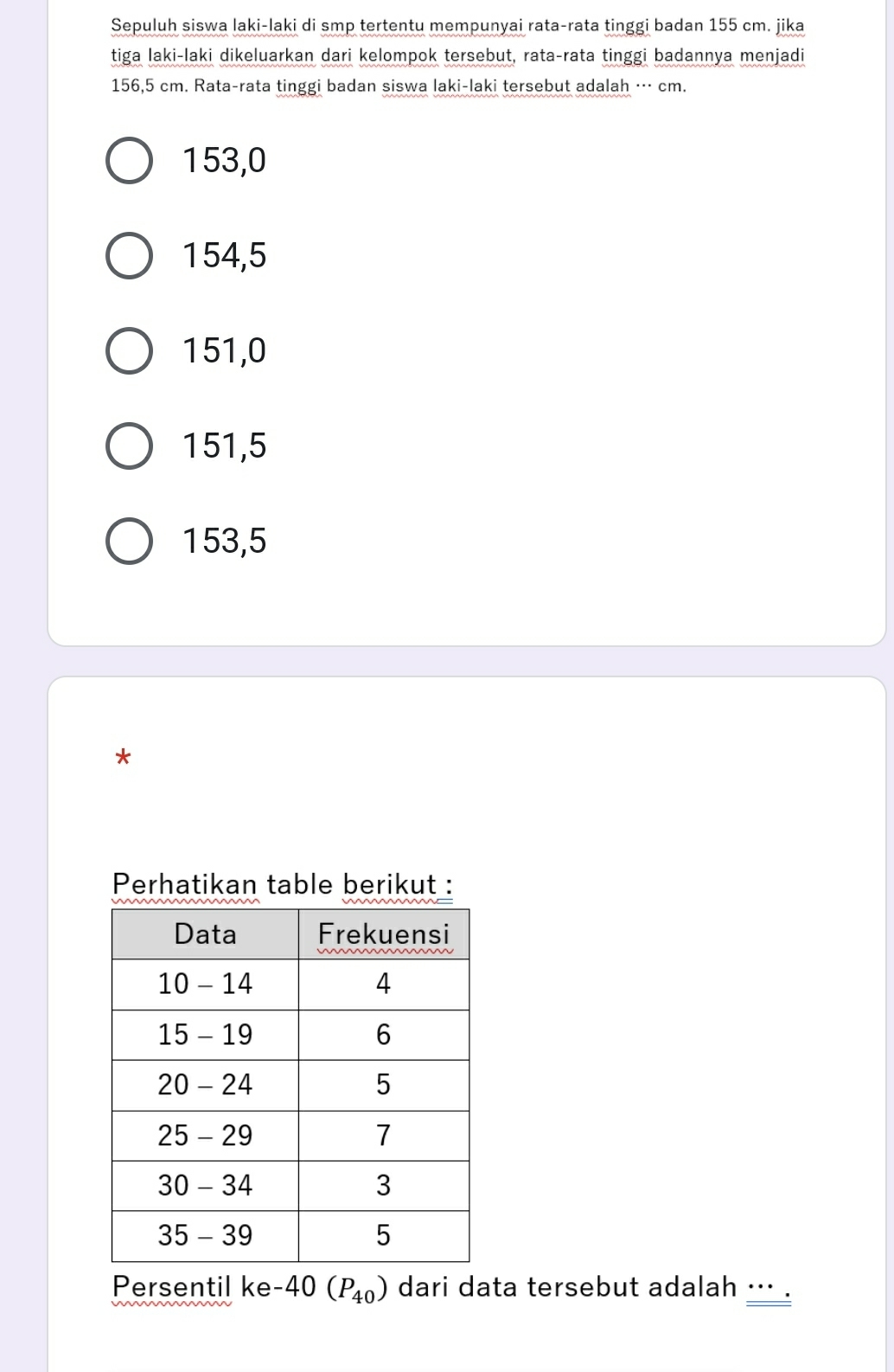Choose the 154,5 radio button
The image size is (894, 1372).
pos(130,256)
